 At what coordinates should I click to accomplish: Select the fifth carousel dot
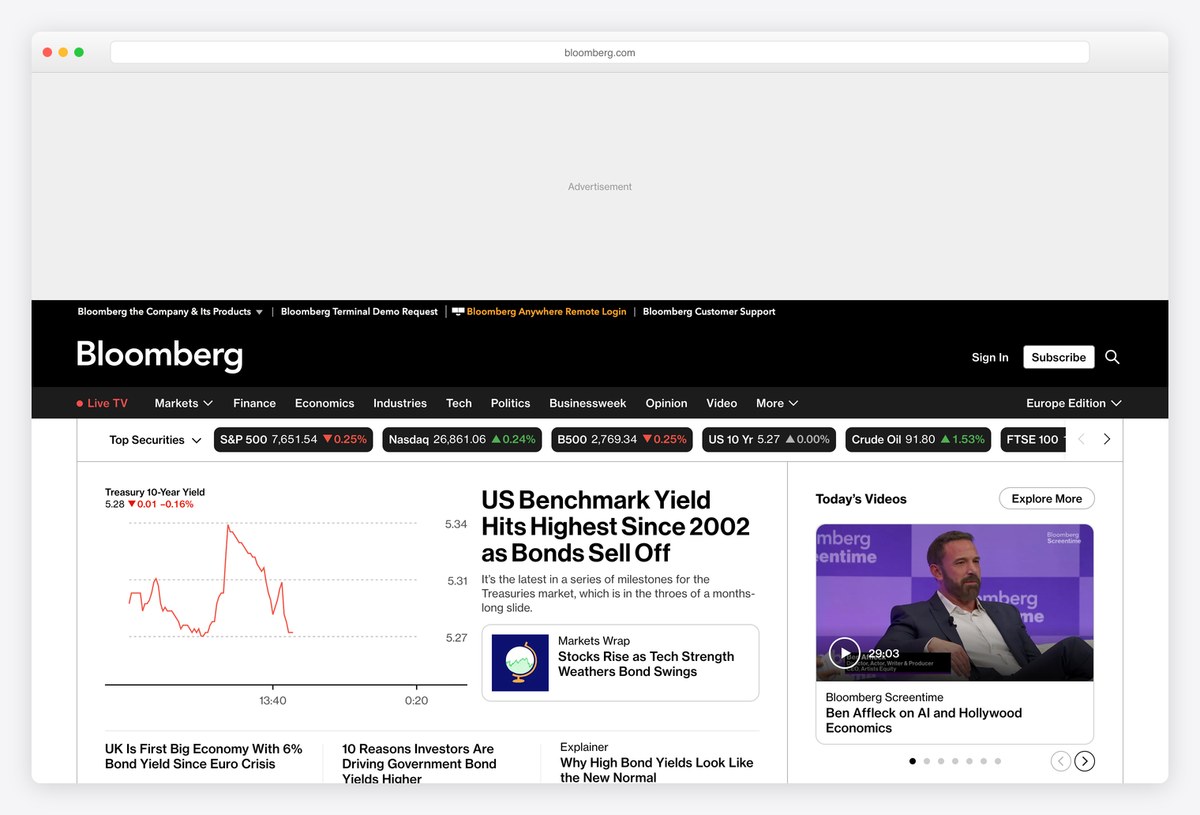pos(969,761)
